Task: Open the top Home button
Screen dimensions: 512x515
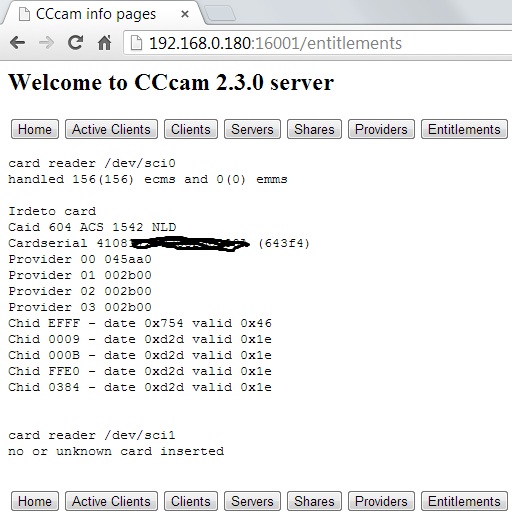Action: click(35, 129)
